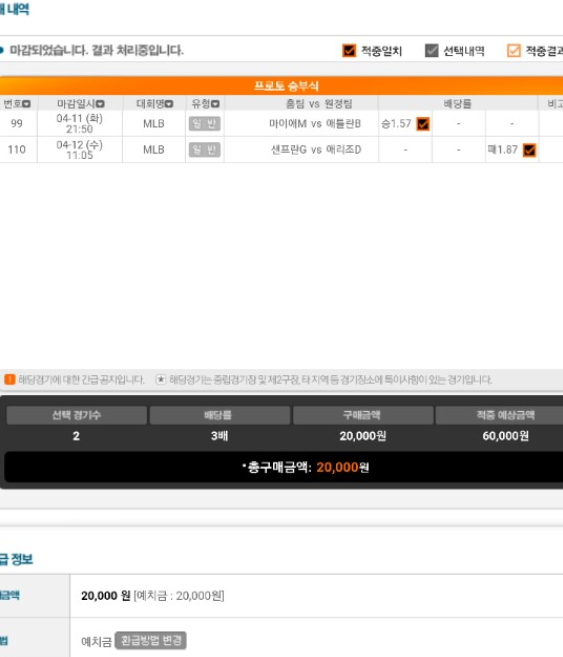This screenshot has height=657, width=563.
Task: Open the 대회명 column filter arrow
Action: [169, 103]
